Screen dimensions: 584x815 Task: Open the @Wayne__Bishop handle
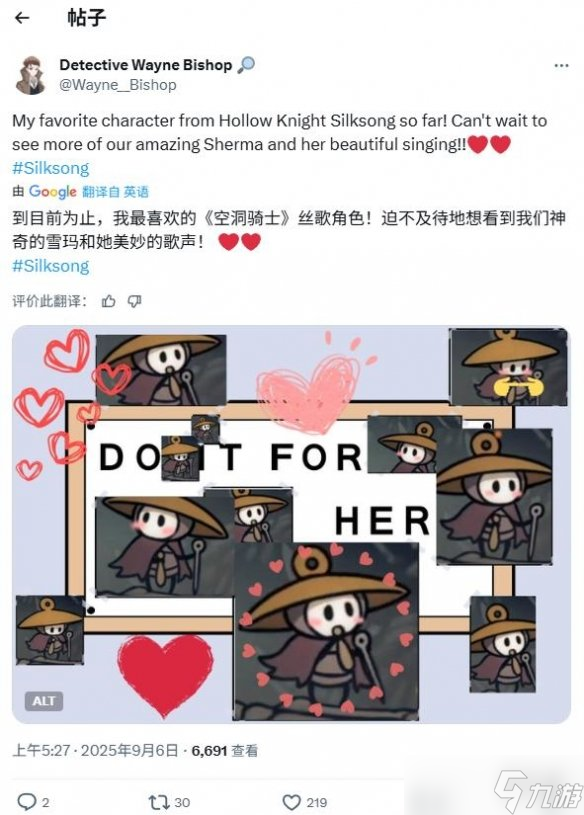(118, 85)
